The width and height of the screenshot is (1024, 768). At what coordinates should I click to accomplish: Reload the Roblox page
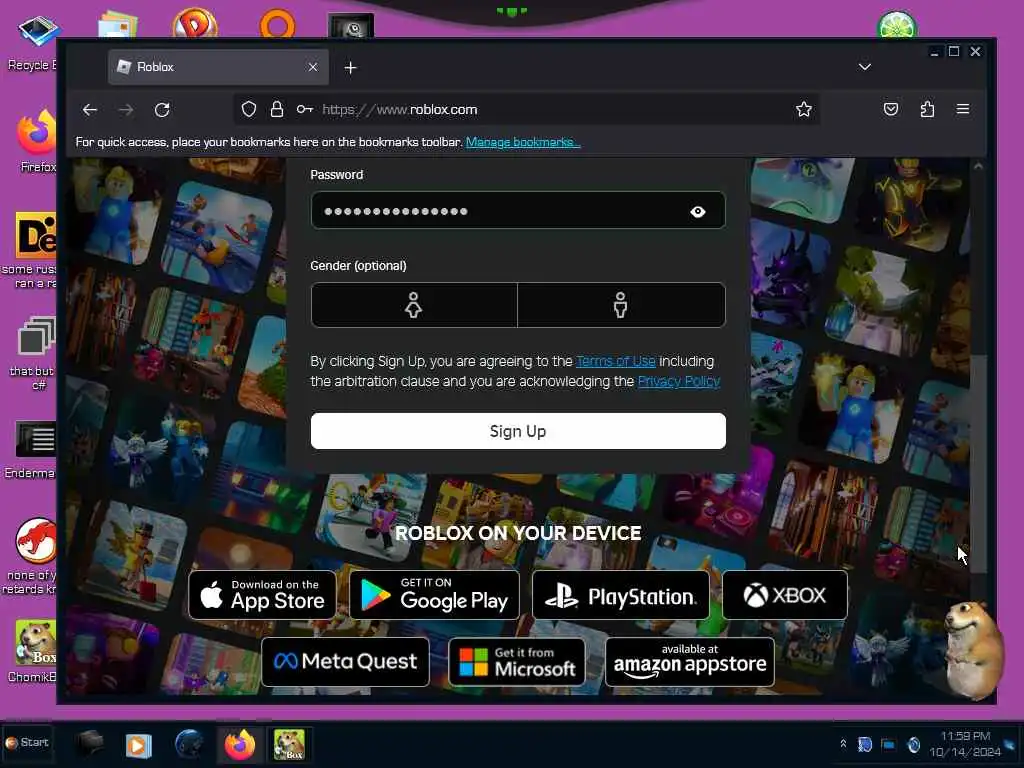162,110
